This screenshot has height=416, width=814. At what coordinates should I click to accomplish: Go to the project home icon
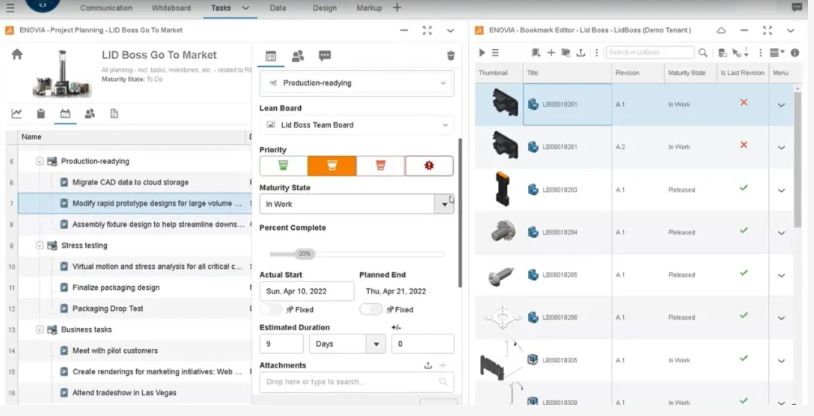point(17,54)
